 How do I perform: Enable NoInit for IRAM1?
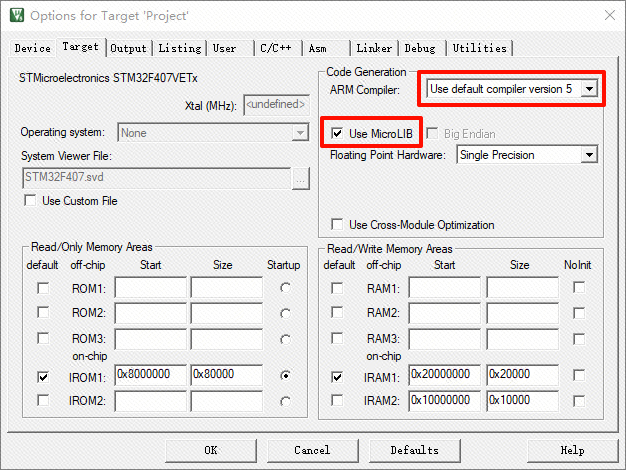tap(579, 376)
